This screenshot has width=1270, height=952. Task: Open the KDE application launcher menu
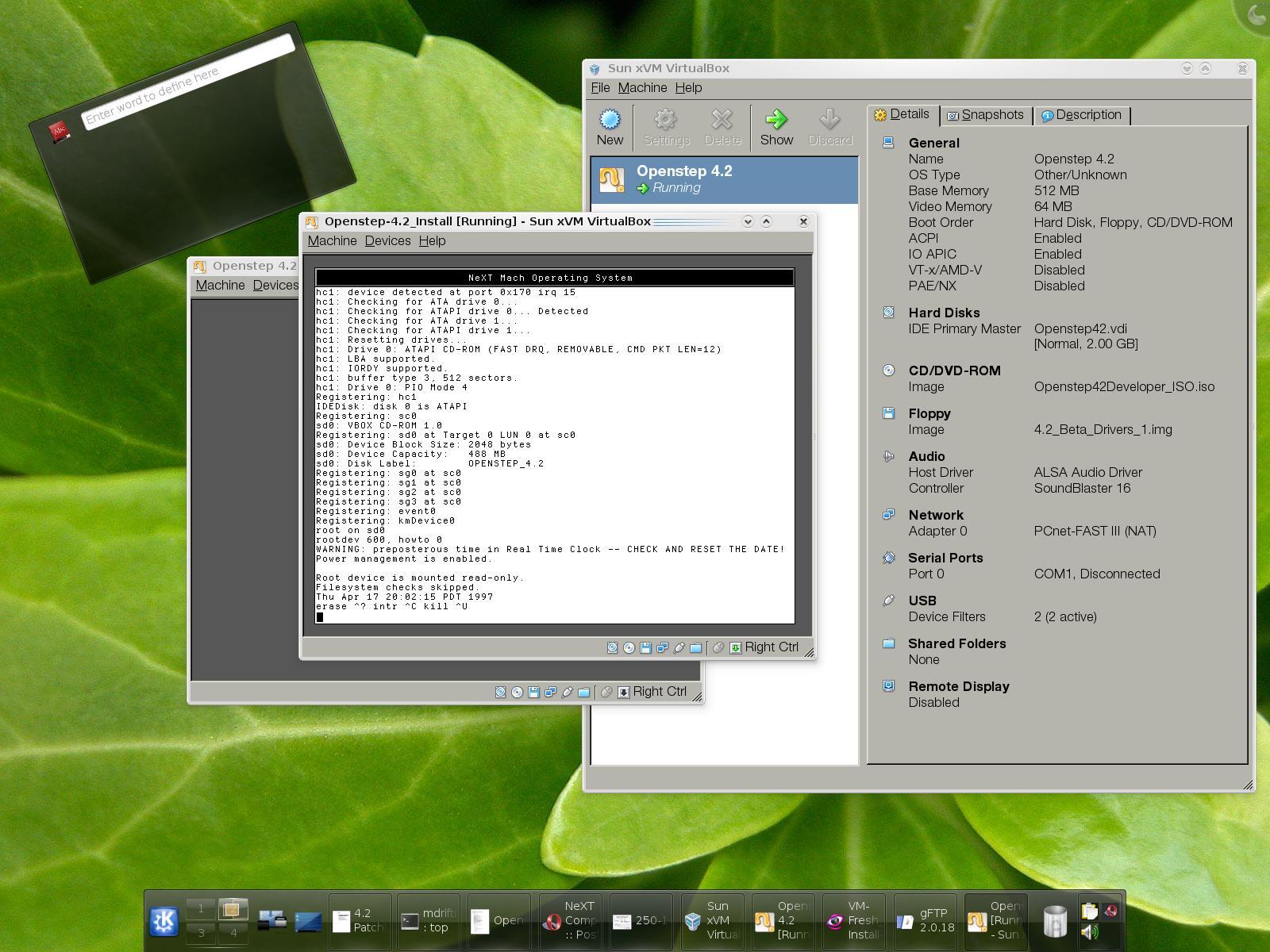(x=163, y=919)
